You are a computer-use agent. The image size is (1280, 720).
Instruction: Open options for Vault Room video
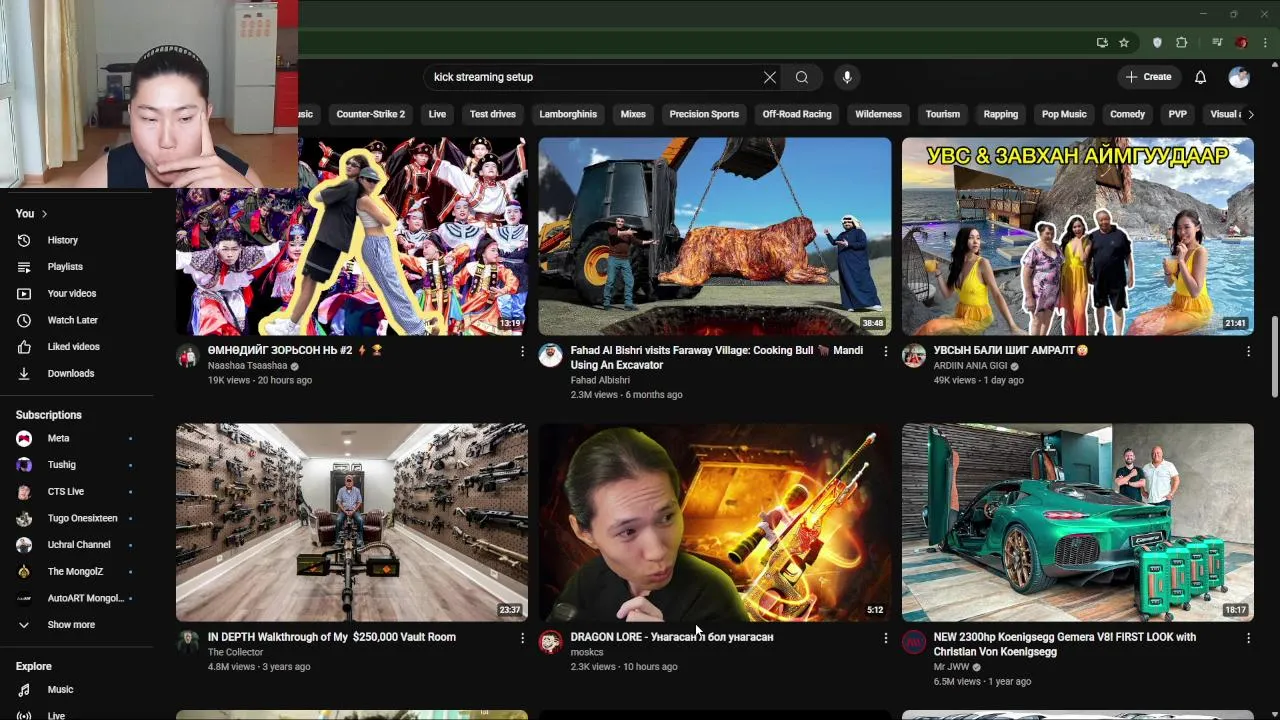pyautogui.click(x=522, y=638)
